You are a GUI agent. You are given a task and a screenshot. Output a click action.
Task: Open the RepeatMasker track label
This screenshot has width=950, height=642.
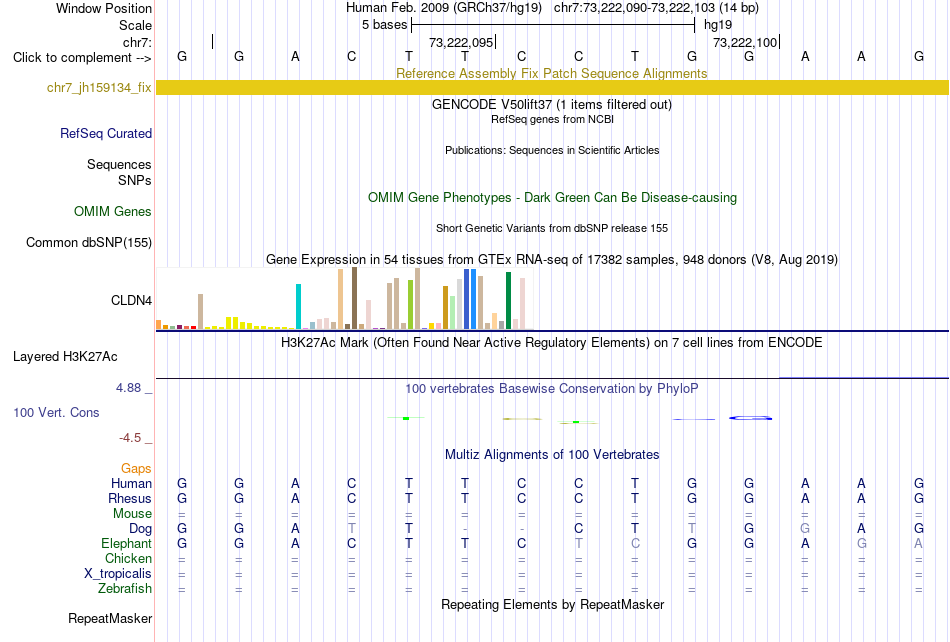click(x=110, y=618)
